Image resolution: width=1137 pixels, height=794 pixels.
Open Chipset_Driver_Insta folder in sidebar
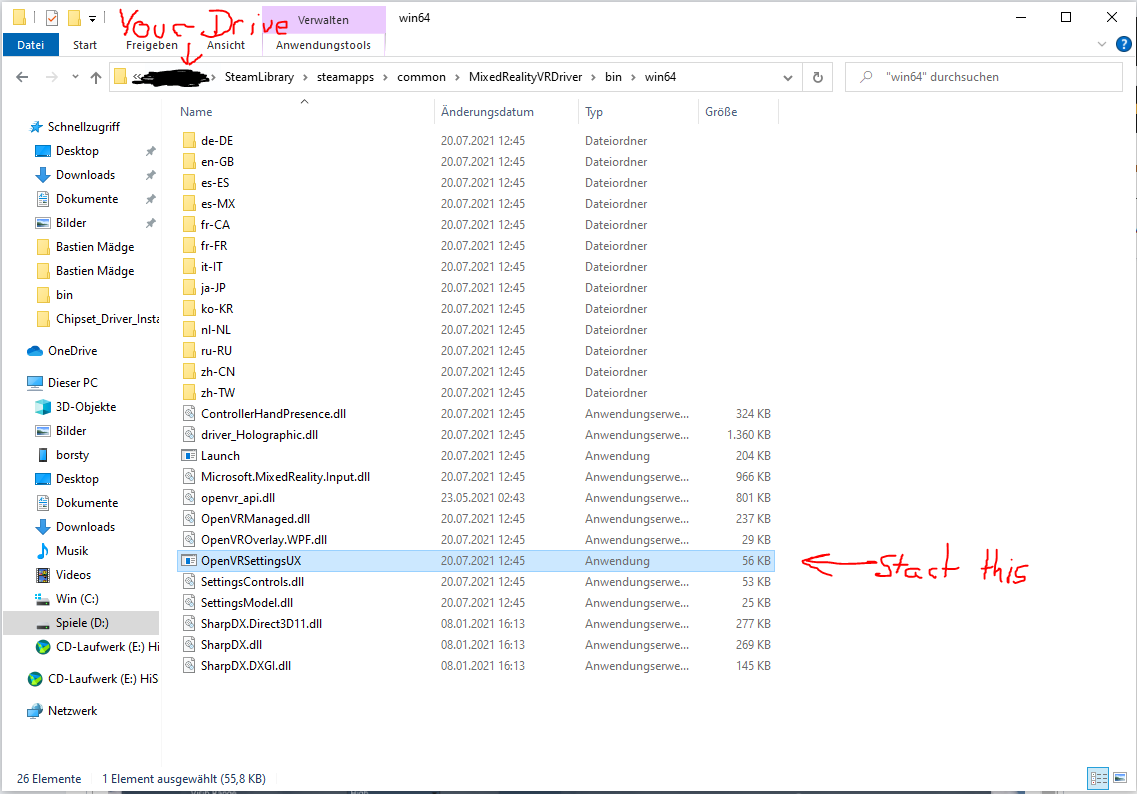pyautogui.click(x=107, y=319)
